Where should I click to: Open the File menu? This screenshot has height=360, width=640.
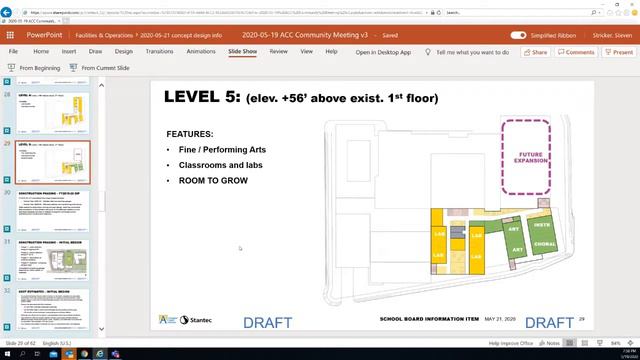(x=13, y=51)
